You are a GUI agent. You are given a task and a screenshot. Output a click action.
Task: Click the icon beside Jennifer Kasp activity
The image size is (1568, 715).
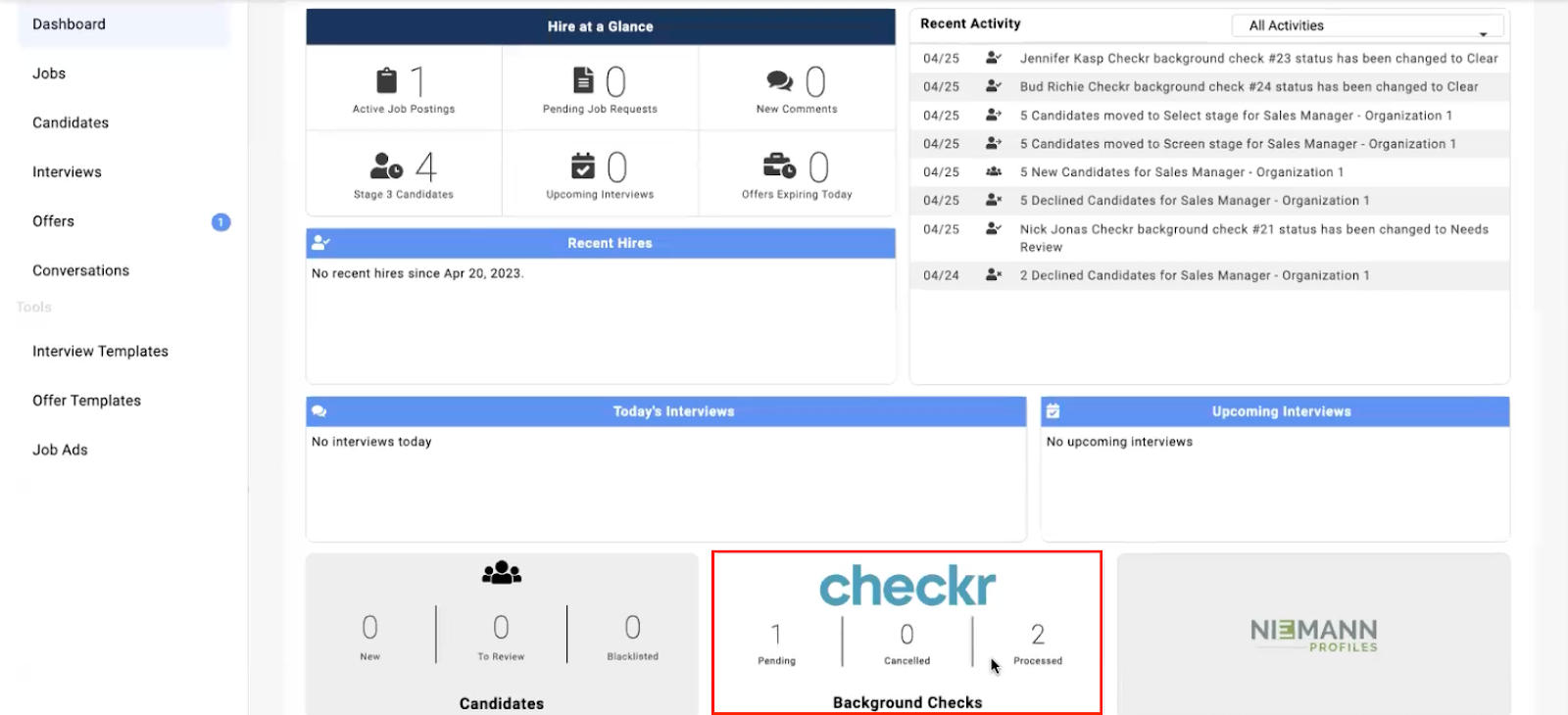(x=994, y=58)
